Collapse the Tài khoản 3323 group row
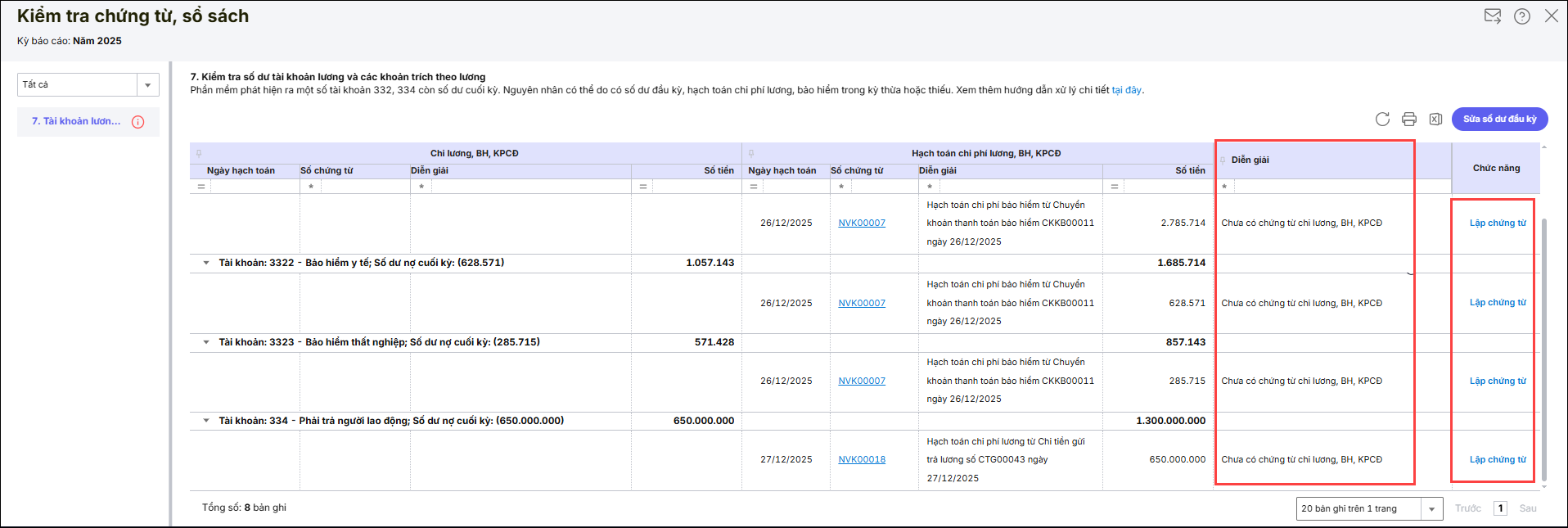The width and height of the screenshot is (1568, 528). click(206, 342)
